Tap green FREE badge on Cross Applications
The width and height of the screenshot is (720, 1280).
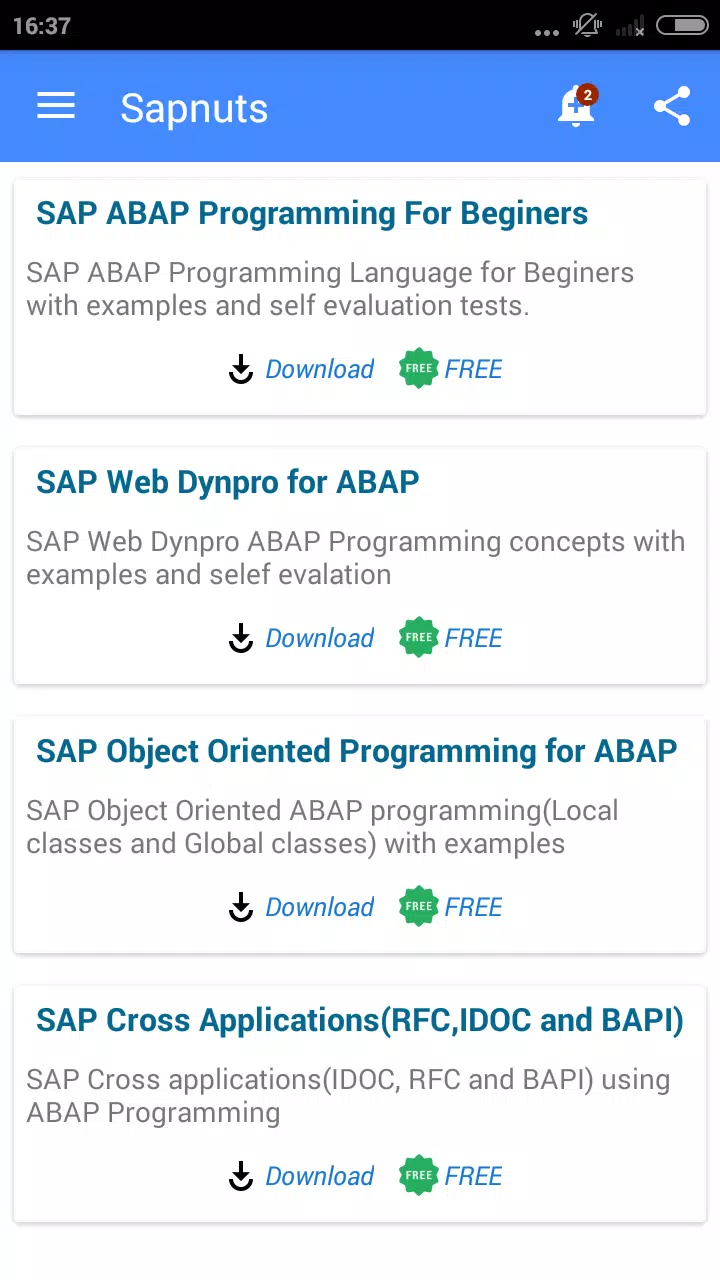tap(419, 1176)
